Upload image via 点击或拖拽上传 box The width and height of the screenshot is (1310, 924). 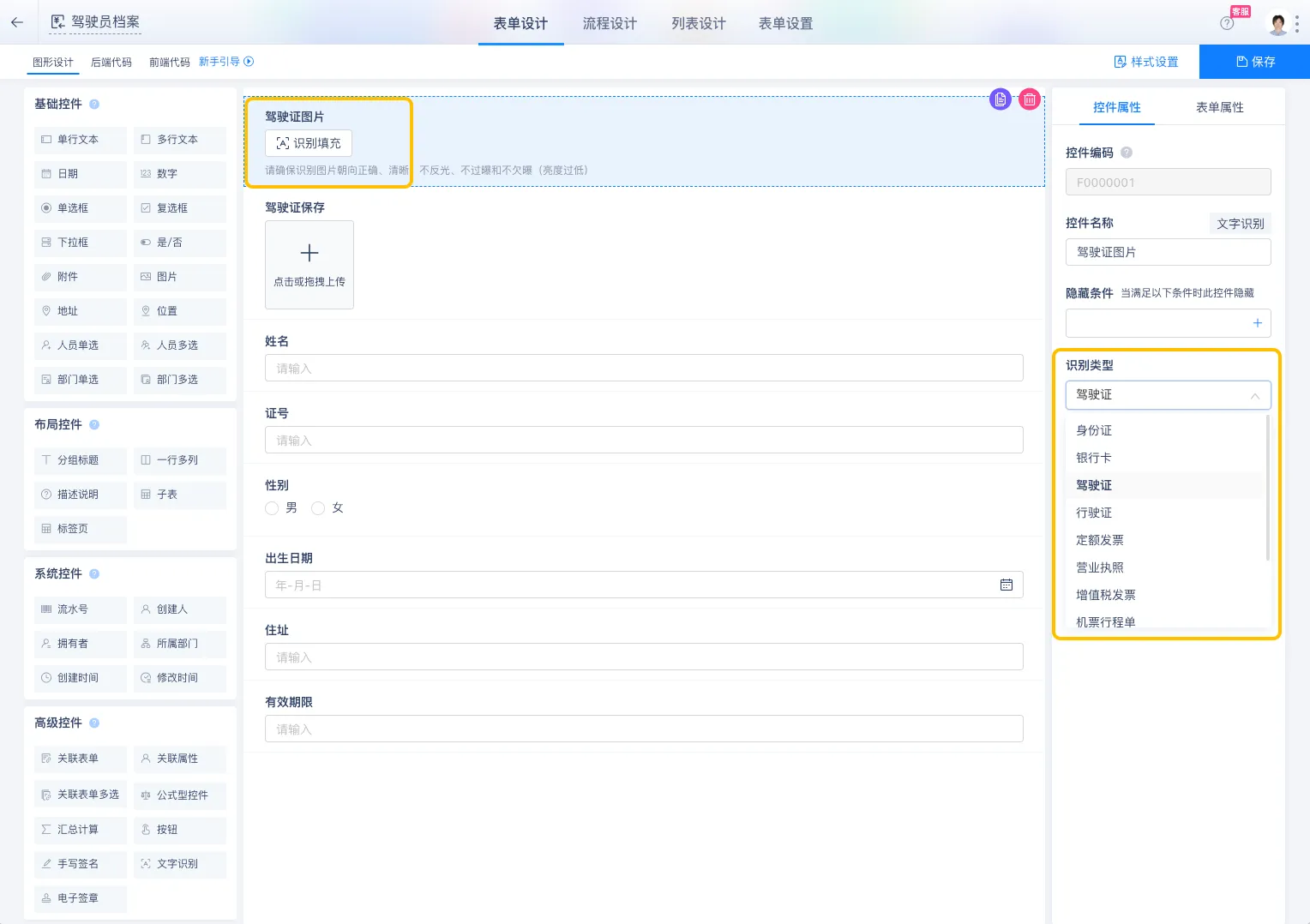(309, 265)
